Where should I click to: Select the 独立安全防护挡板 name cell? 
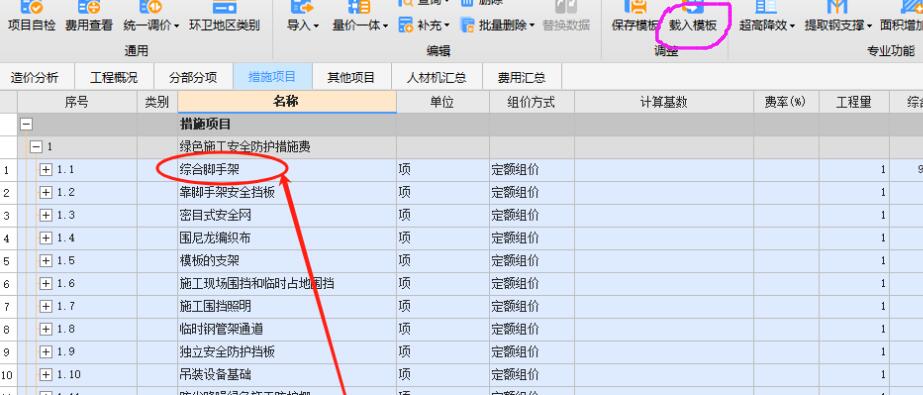pos(287,352)
